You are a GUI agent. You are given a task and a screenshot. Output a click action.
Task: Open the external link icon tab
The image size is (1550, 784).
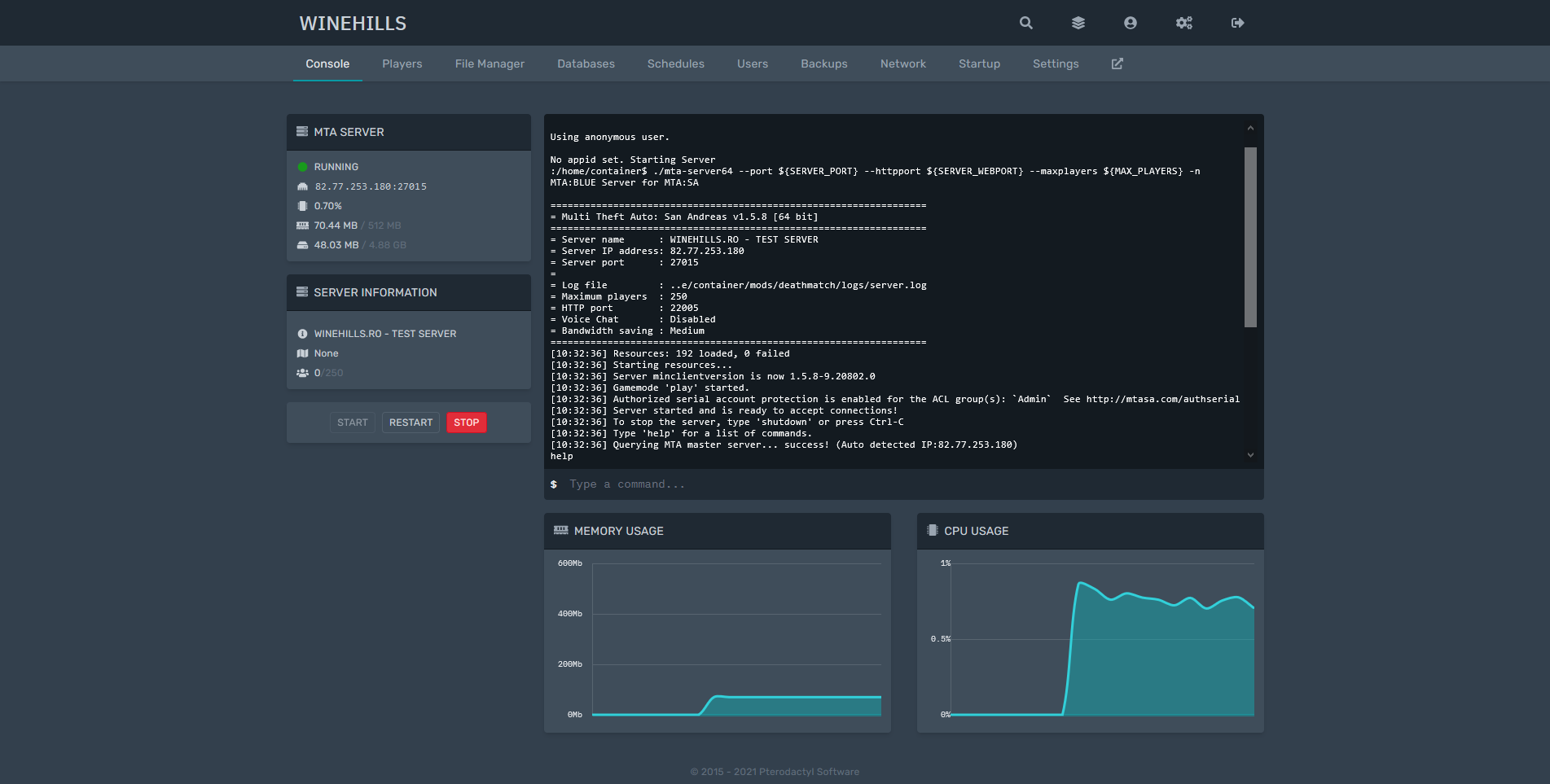[x=1117, y=64]
